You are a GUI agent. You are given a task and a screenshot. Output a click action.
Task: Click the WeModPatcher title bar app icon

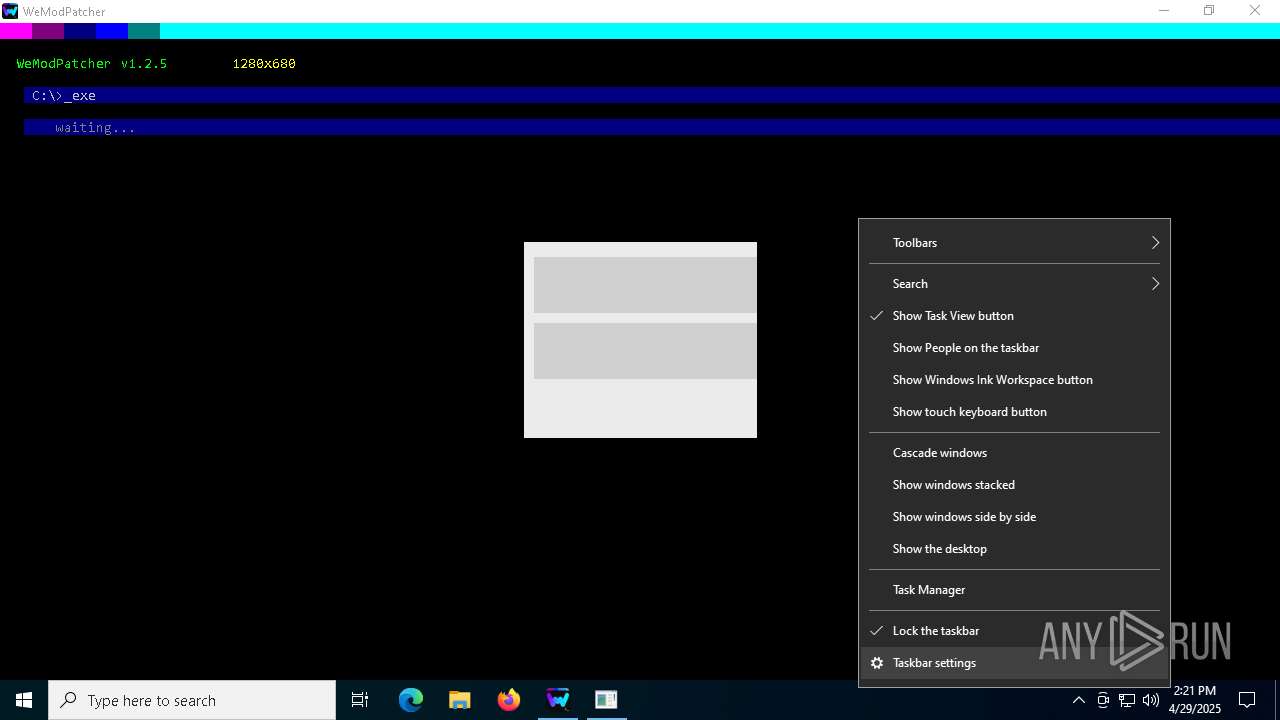[x=10, y=11]
